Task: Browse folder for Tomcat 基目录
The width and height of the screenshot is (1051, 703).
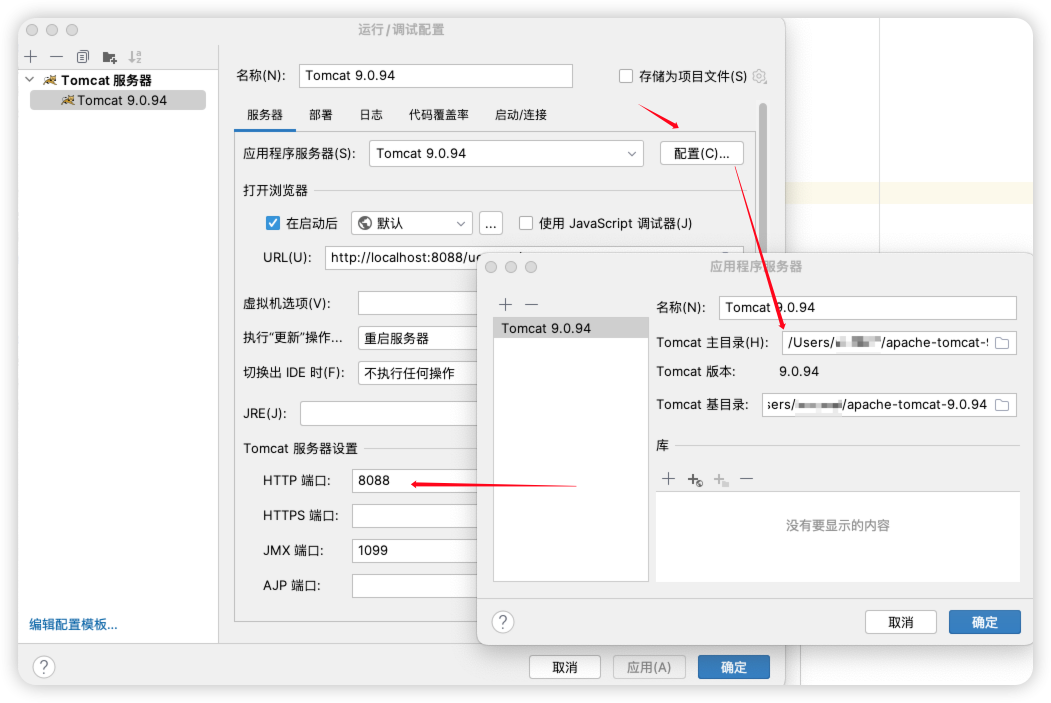Action: tap(1003, 405)
